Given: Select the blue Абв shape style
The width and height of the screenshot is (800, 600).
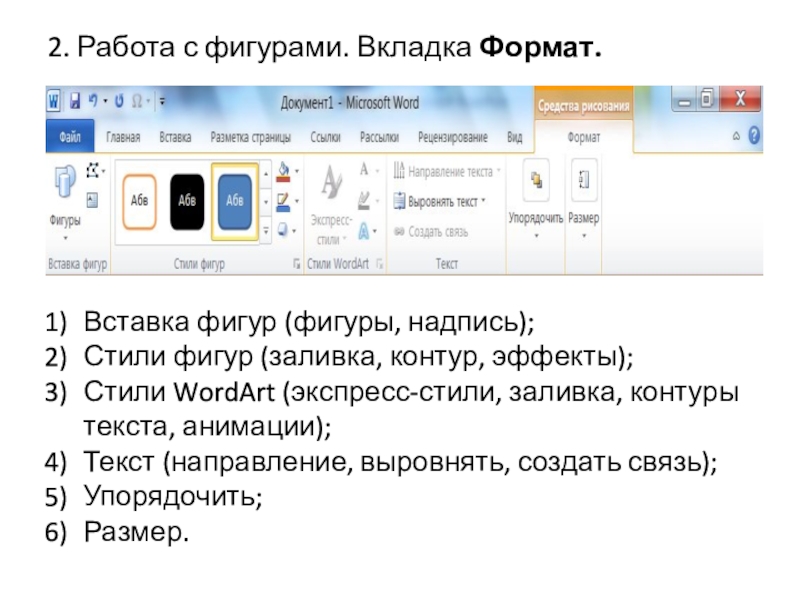Looking at the screenshot, I should (x=235, y=200).
